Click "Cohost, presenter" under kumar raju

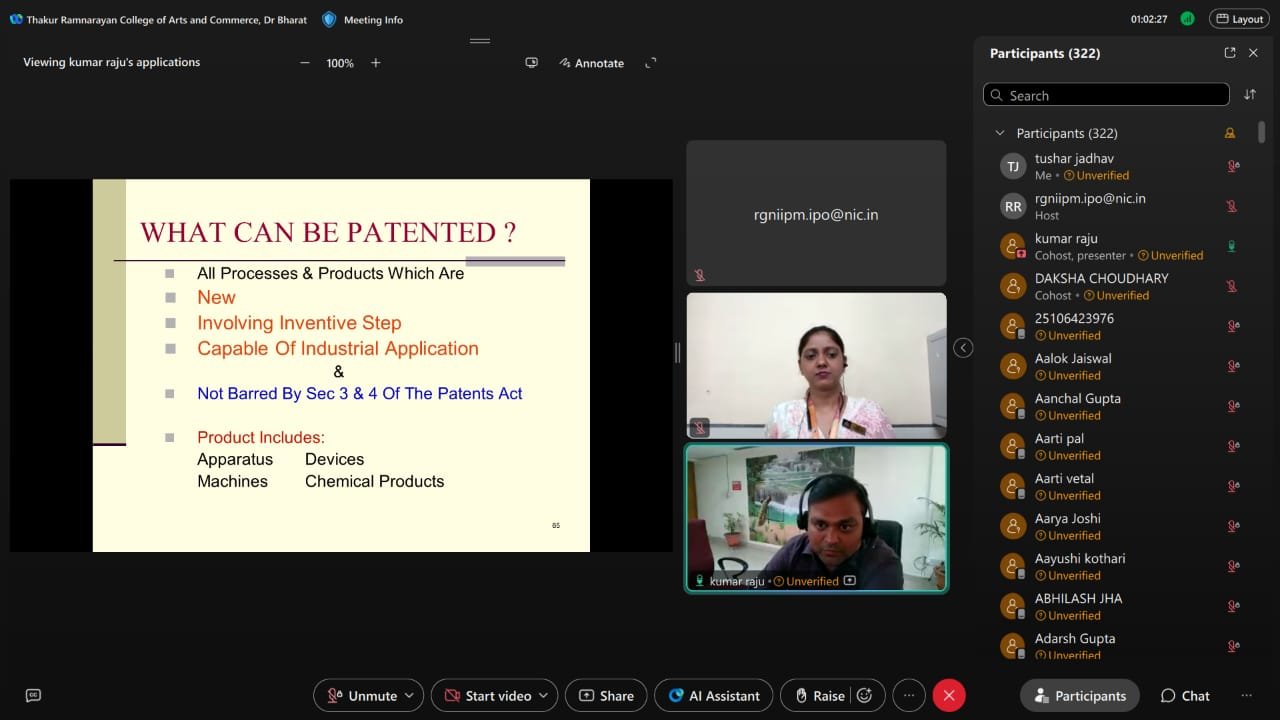coord(1080,256)
